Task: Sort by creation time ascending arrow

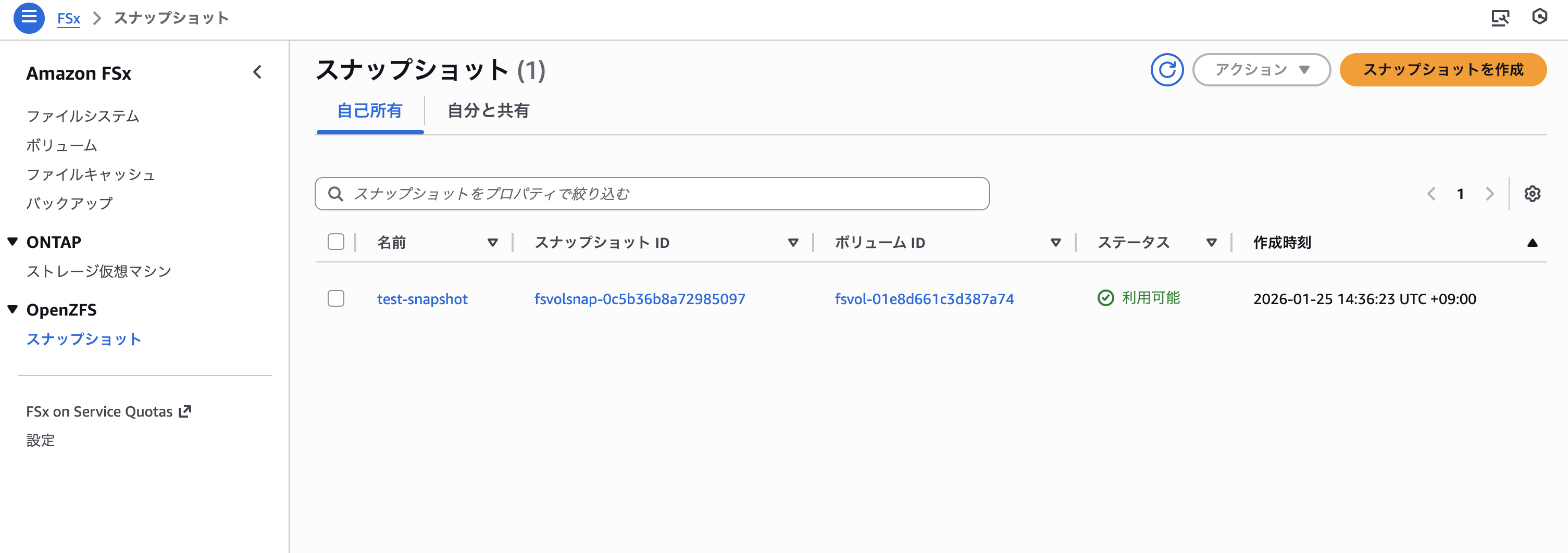Action: tap(1532, 243)
